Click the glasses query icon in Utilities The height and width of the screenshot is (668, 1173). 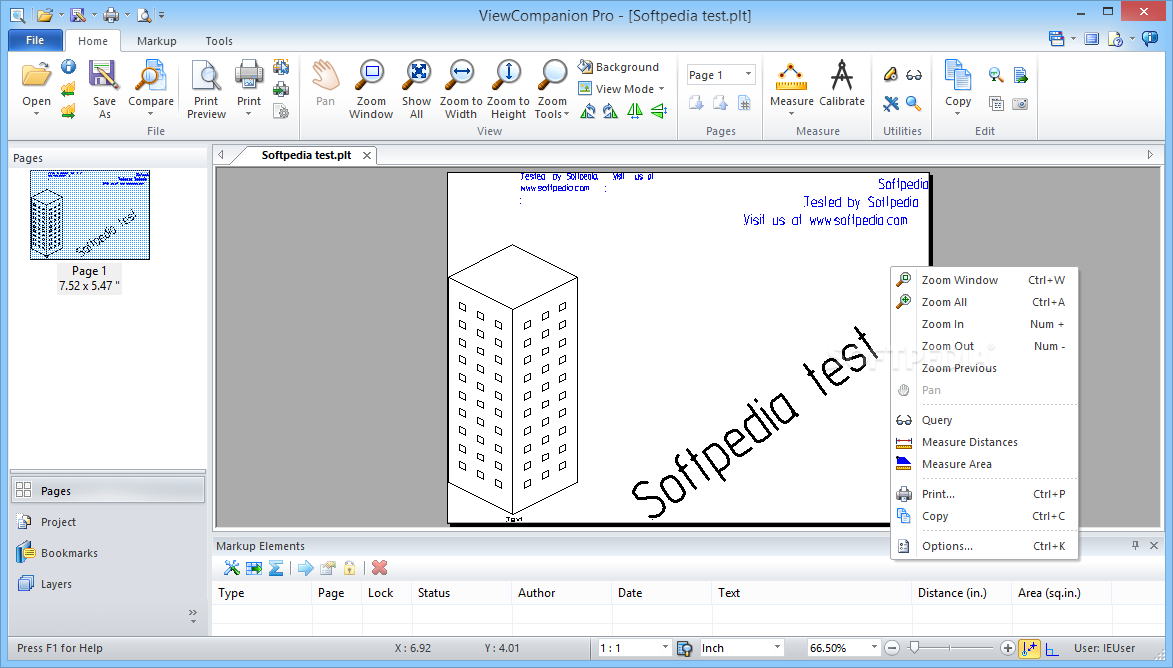coord(913,75)
